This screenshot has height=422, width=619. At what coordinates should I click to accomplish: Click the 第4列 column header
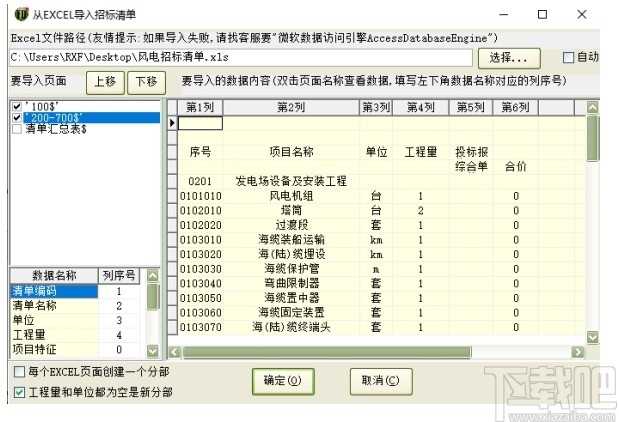click(421, 107)
